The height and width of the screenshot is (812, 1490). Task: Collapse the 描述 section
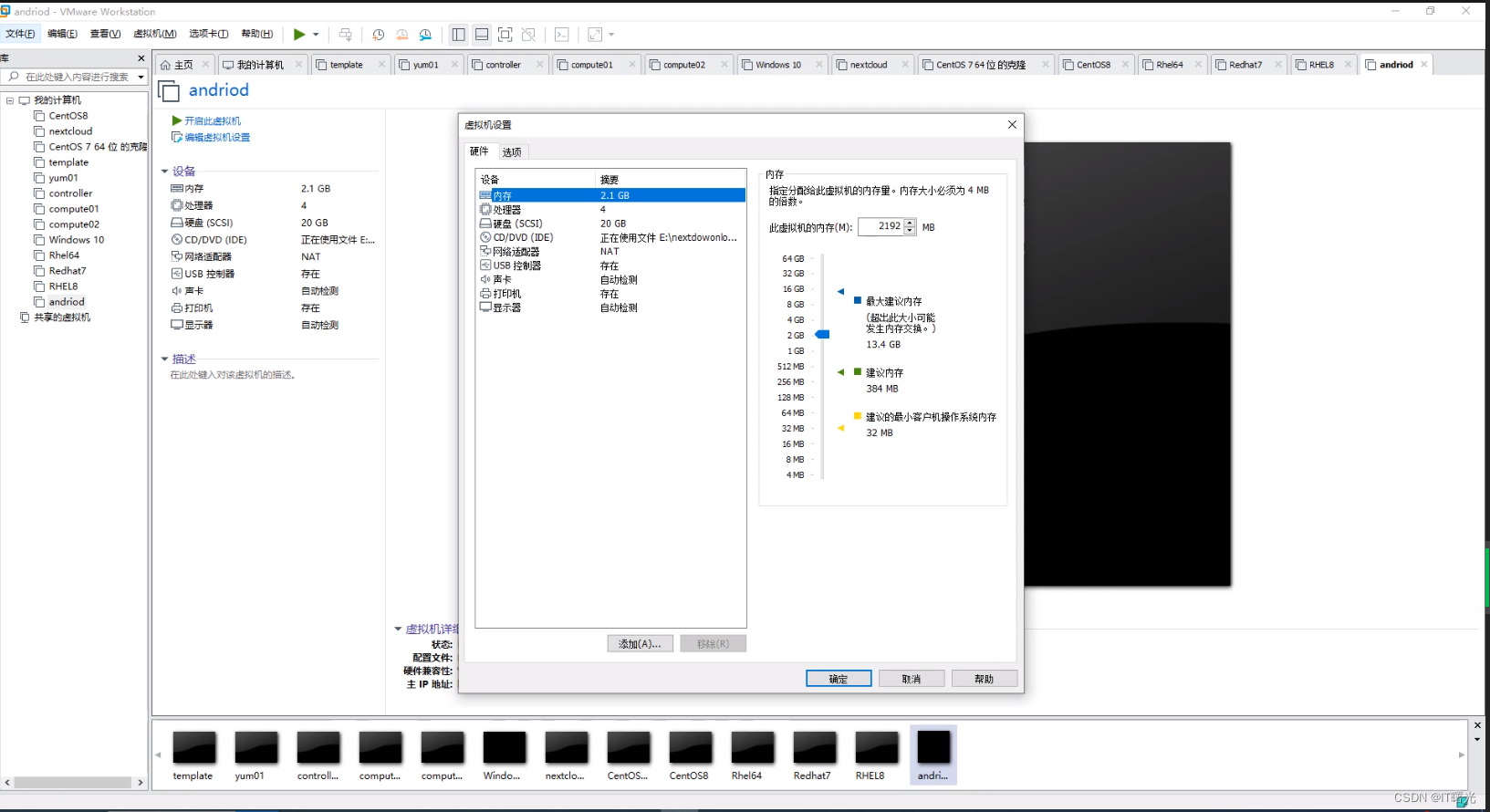pos(165,359)
